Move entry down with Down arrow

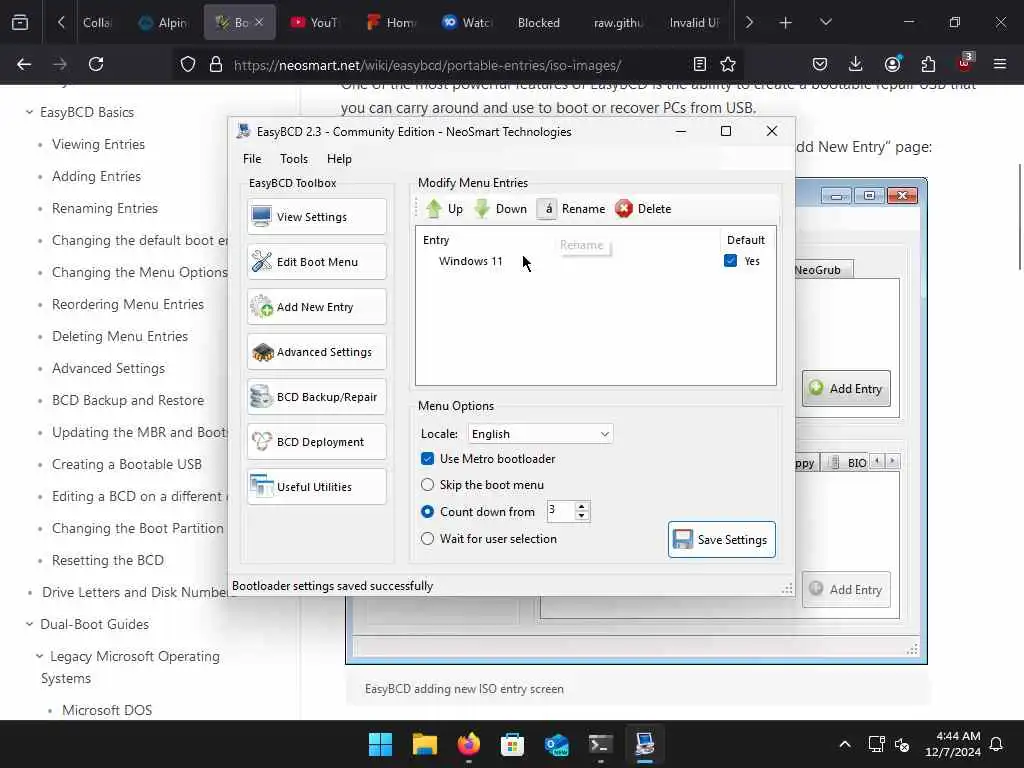click(501, 209)
